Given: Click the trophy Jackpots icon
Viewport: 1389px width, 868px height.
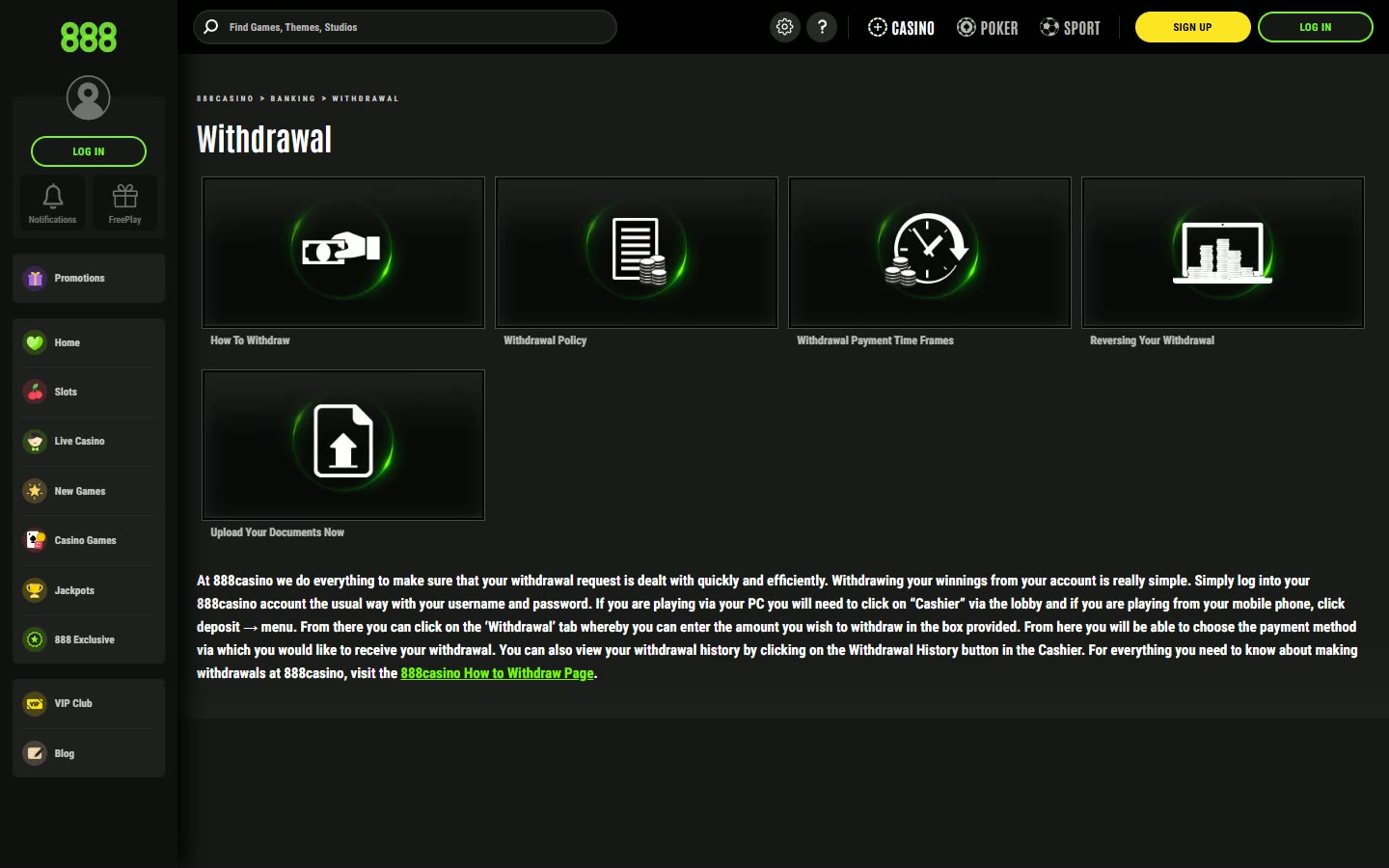Looking at the screenshot, I should pyautogui.click(x=35, y=590).
